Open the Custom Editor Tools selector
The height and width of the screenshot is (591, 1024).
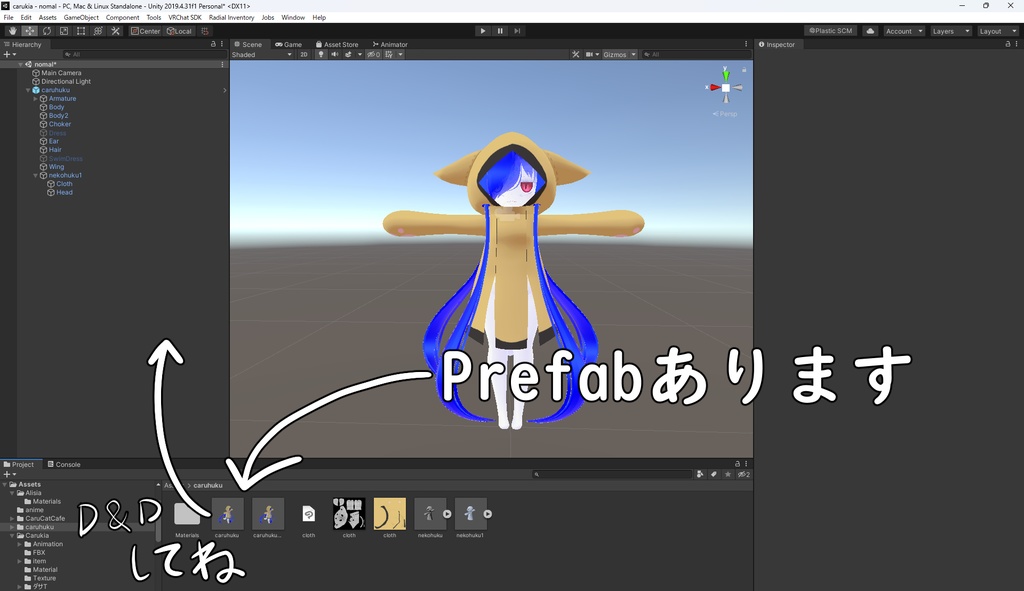coord(116,31)
